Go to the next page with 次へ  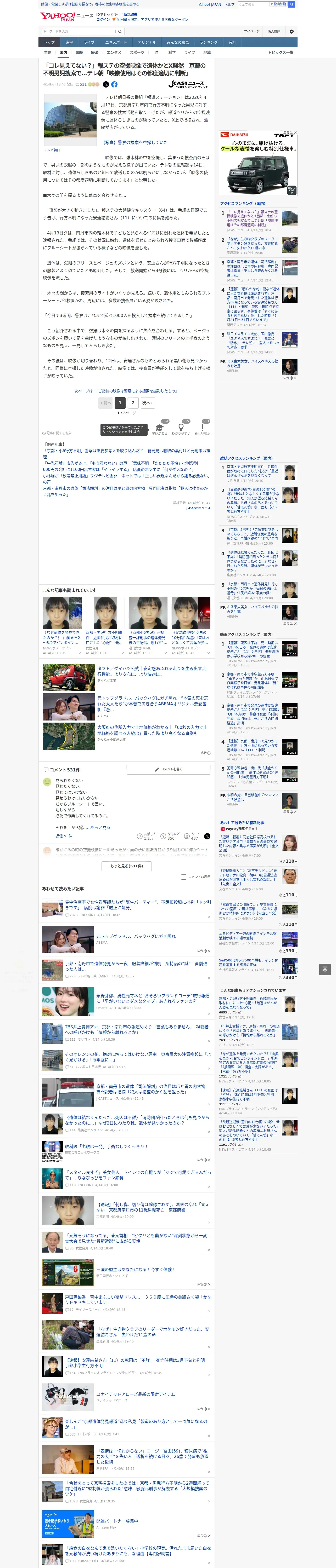click(147, 402)
